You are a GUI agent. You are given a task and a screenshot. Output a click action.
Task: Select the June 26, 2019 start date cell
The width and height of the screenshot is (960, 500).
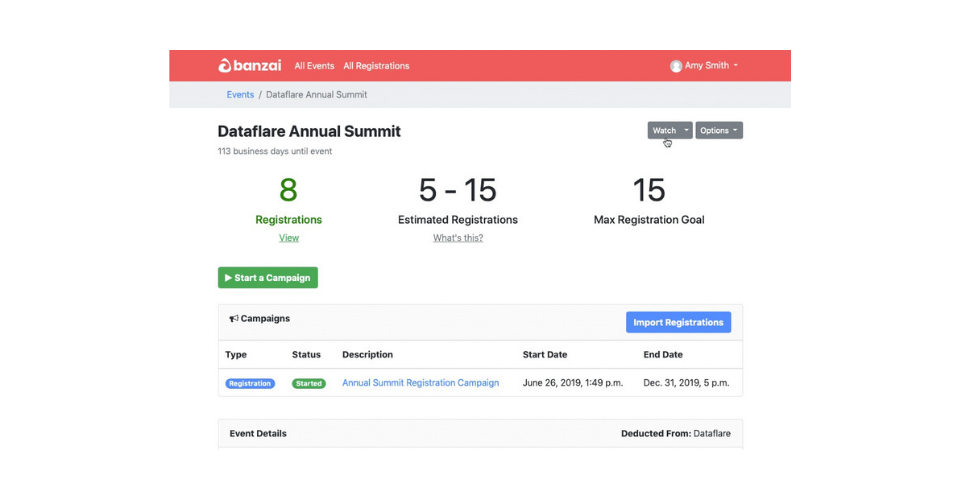click(x=572, y=382)
